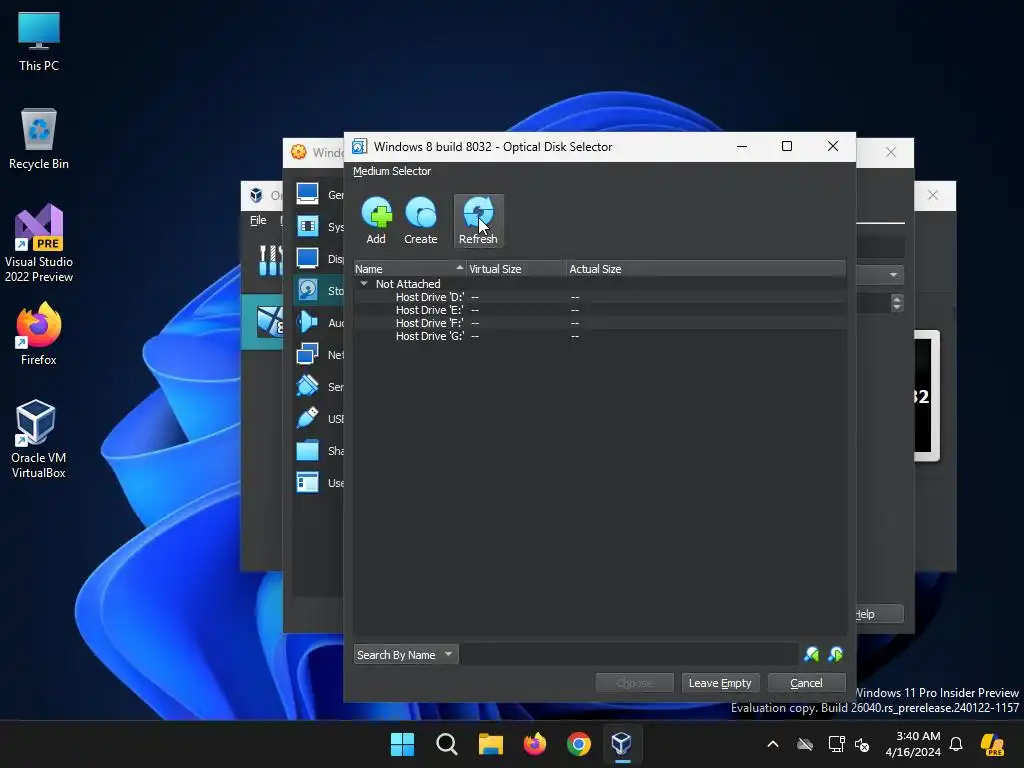Open notification bell in taskbar
This screenshot has width=1024, height=768.
956,744
